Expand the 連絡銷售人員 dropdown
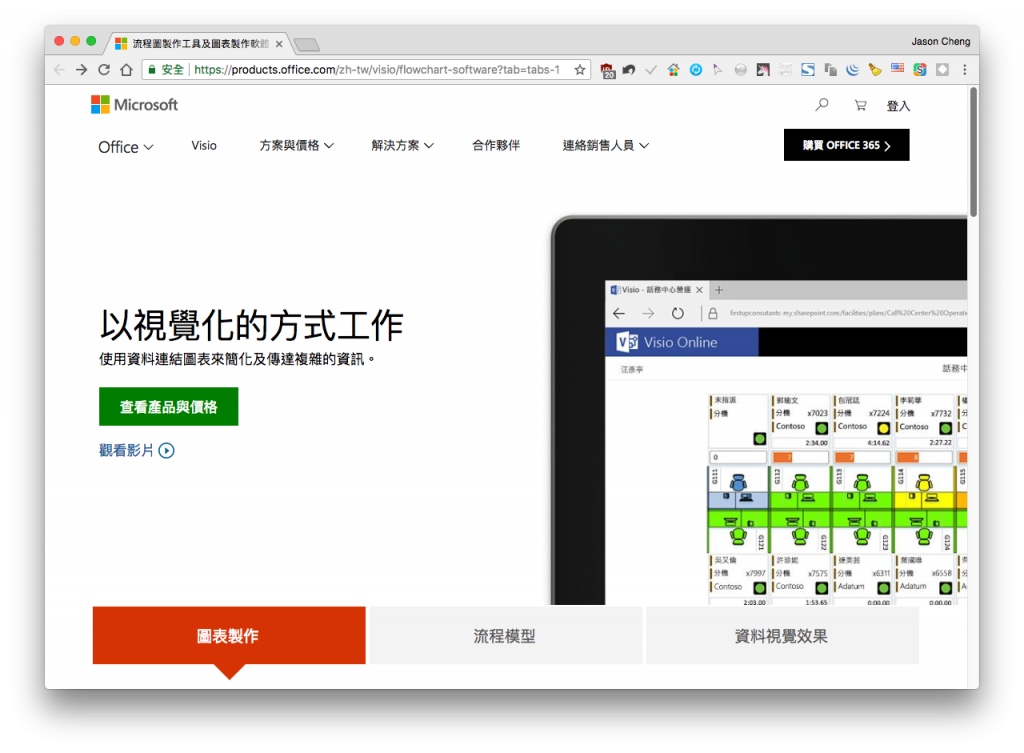Viewport: 1024px width, 753px height. point(605,146)
